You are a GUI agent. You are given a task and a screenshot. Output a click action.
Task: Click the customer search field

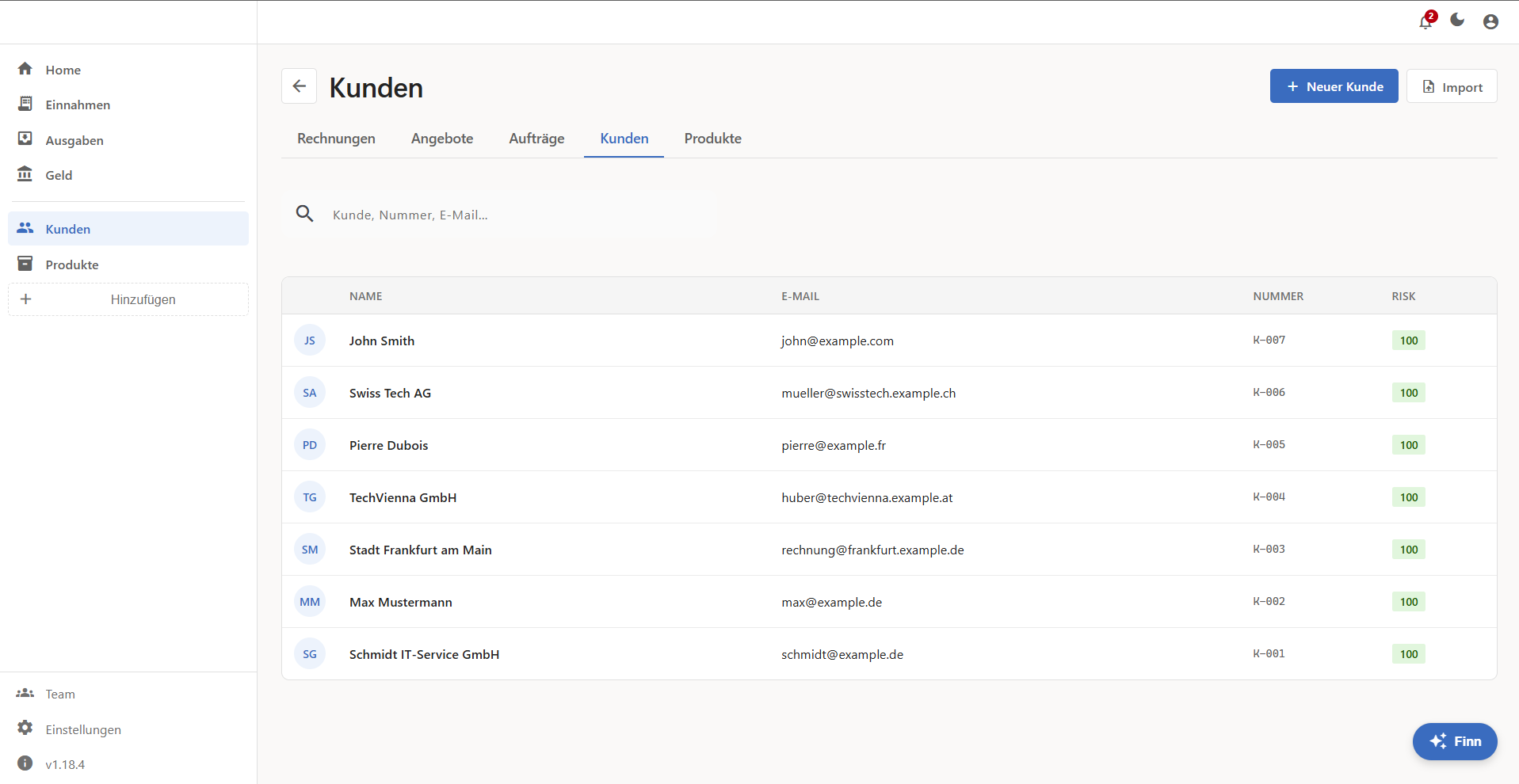pos(499,214)
